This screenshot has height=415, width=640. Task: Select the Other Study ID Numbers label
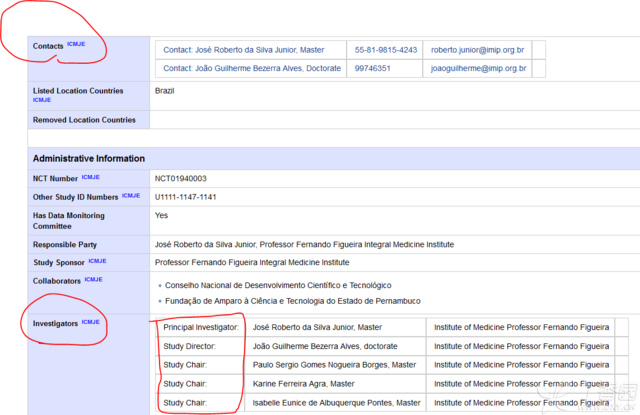click(76, 197)
